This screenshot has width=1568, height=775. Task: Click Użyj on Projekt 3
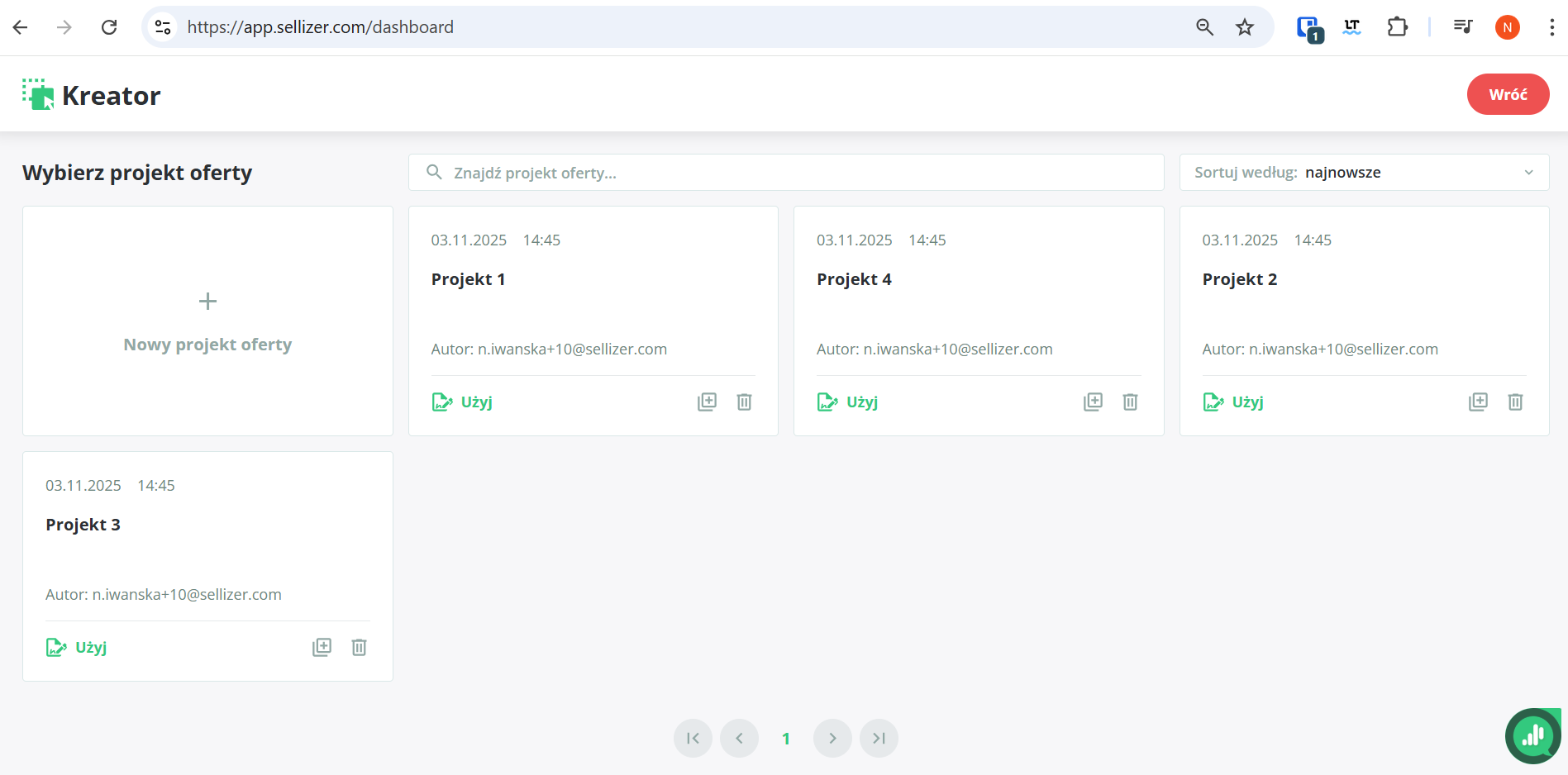[x=77, y=647]
